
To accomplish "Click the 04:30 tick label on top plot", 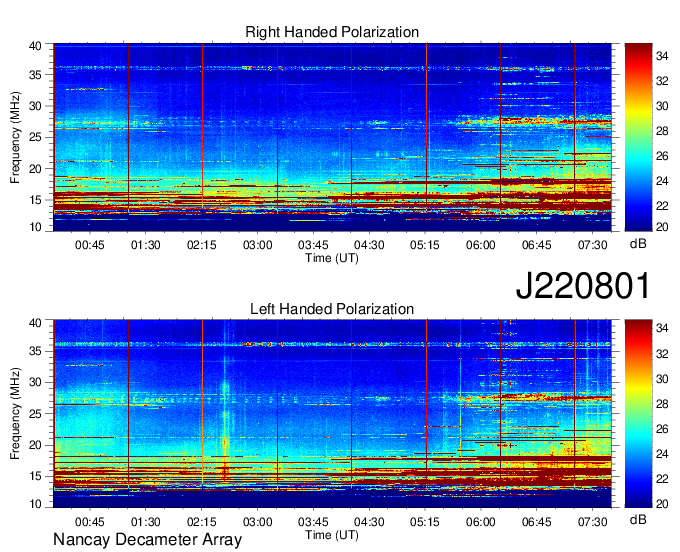I will pos(369,245).
